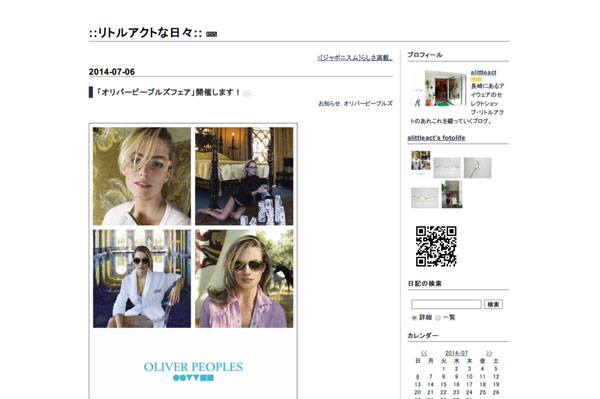Open the alittleact's fotolife link
The image size is (600, 399).
(x=436, y=138)
